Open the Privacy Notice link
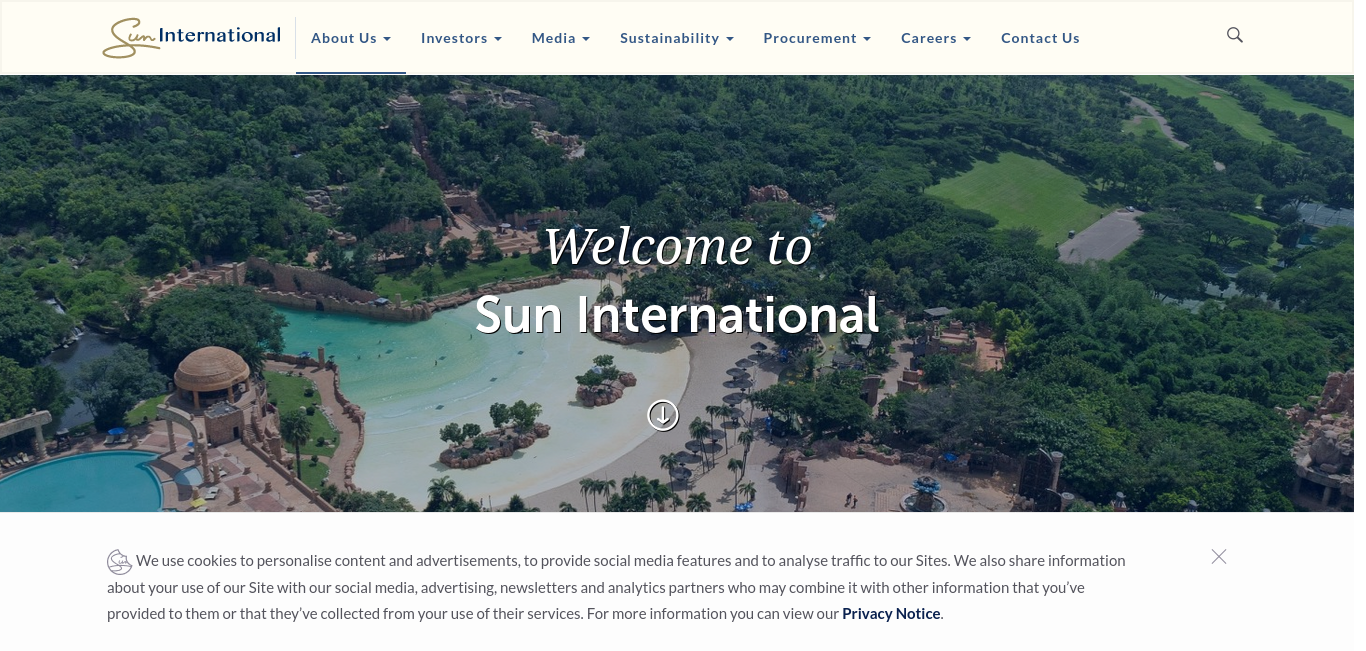This screenshot has width=1366, height=651. click(x=891, y=614)
